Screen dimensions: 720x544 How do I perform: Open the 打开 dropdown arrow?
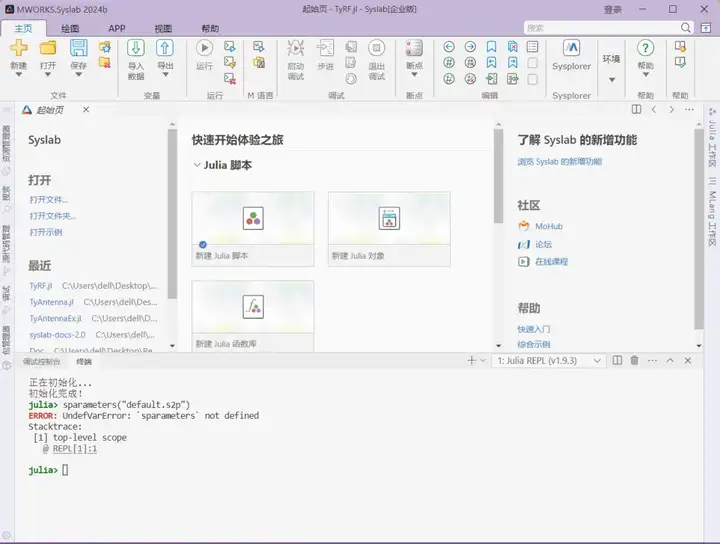click(48, 74)
